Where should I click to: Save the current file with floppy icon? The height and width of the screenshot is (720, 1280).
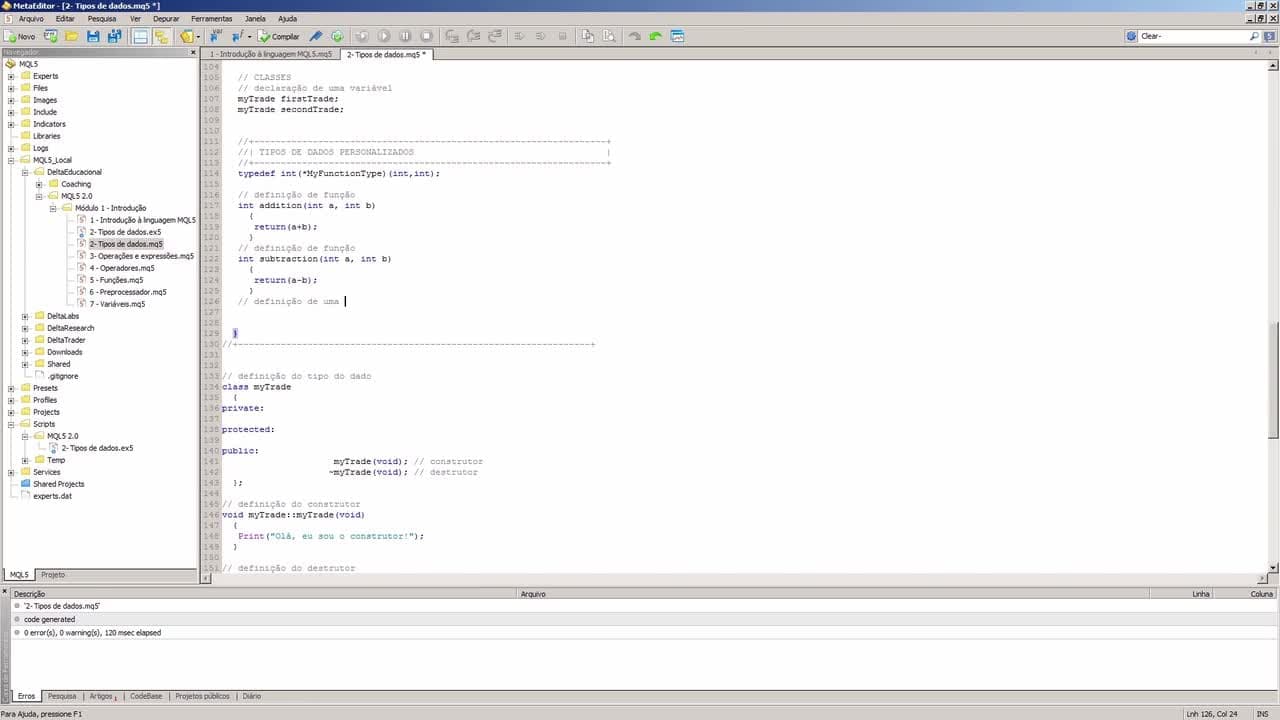coord(93,36)
